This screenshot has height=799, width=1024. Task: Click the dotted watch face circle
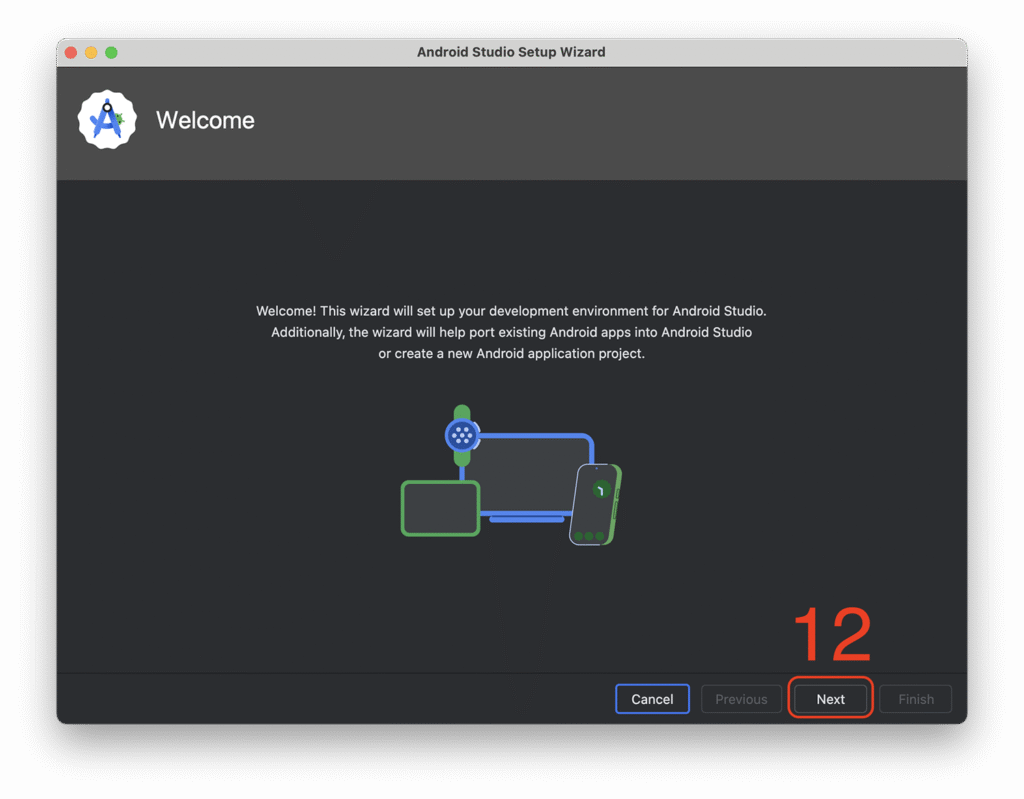coord(462,435)
